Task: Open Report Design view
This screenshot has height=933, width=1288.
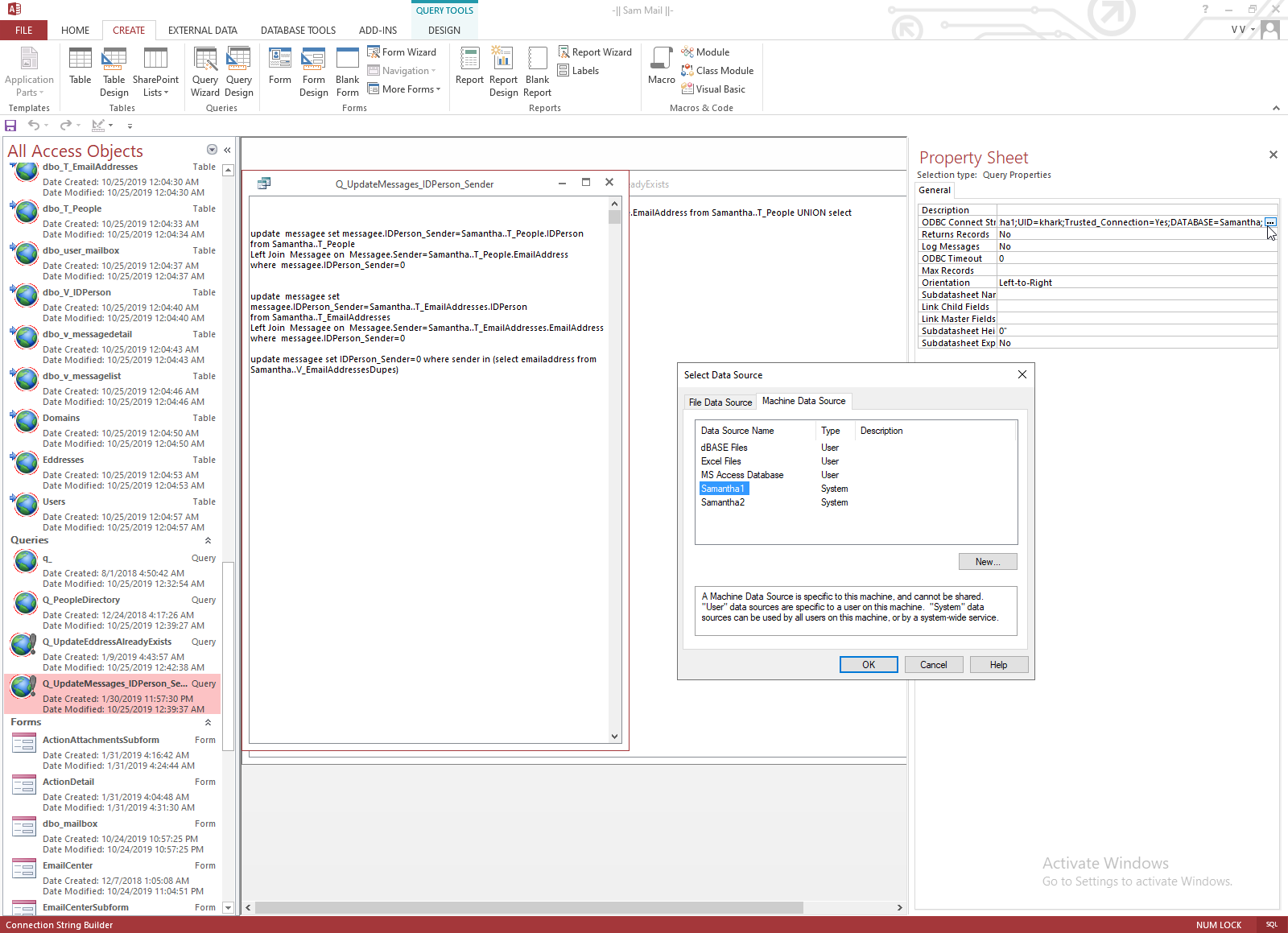Action: coord(504,72)
